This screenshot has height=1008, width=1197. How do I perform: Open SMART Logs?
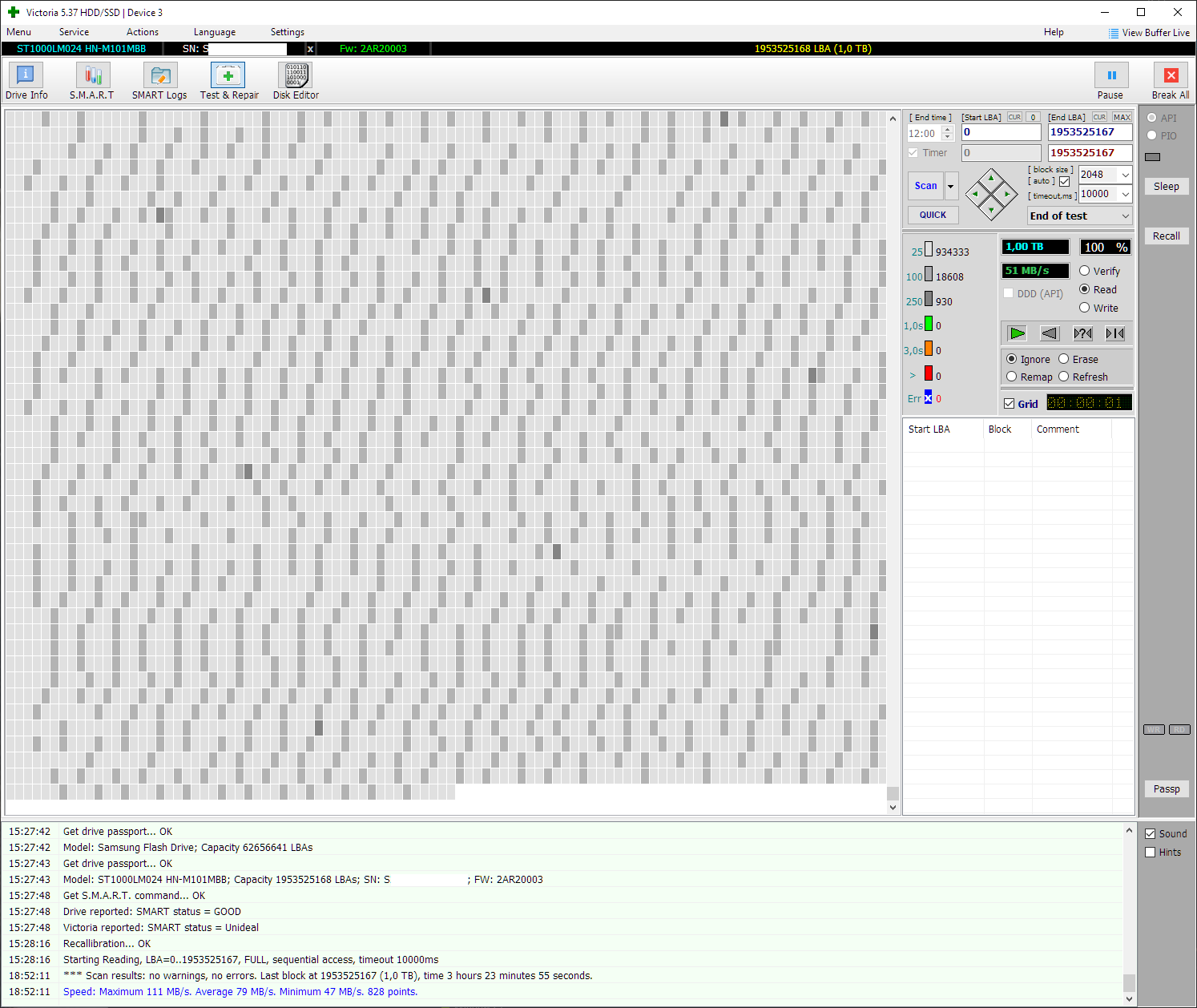point(159,82)
